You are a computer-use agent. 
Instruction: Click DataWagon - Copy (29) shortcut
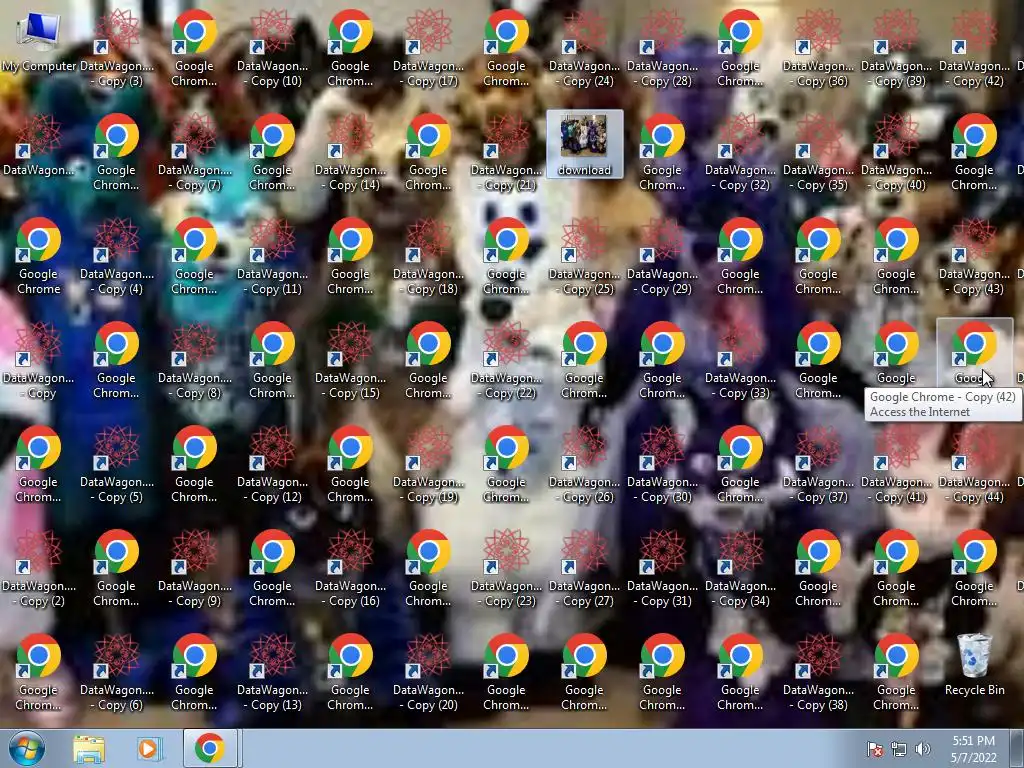click(663, 255)
